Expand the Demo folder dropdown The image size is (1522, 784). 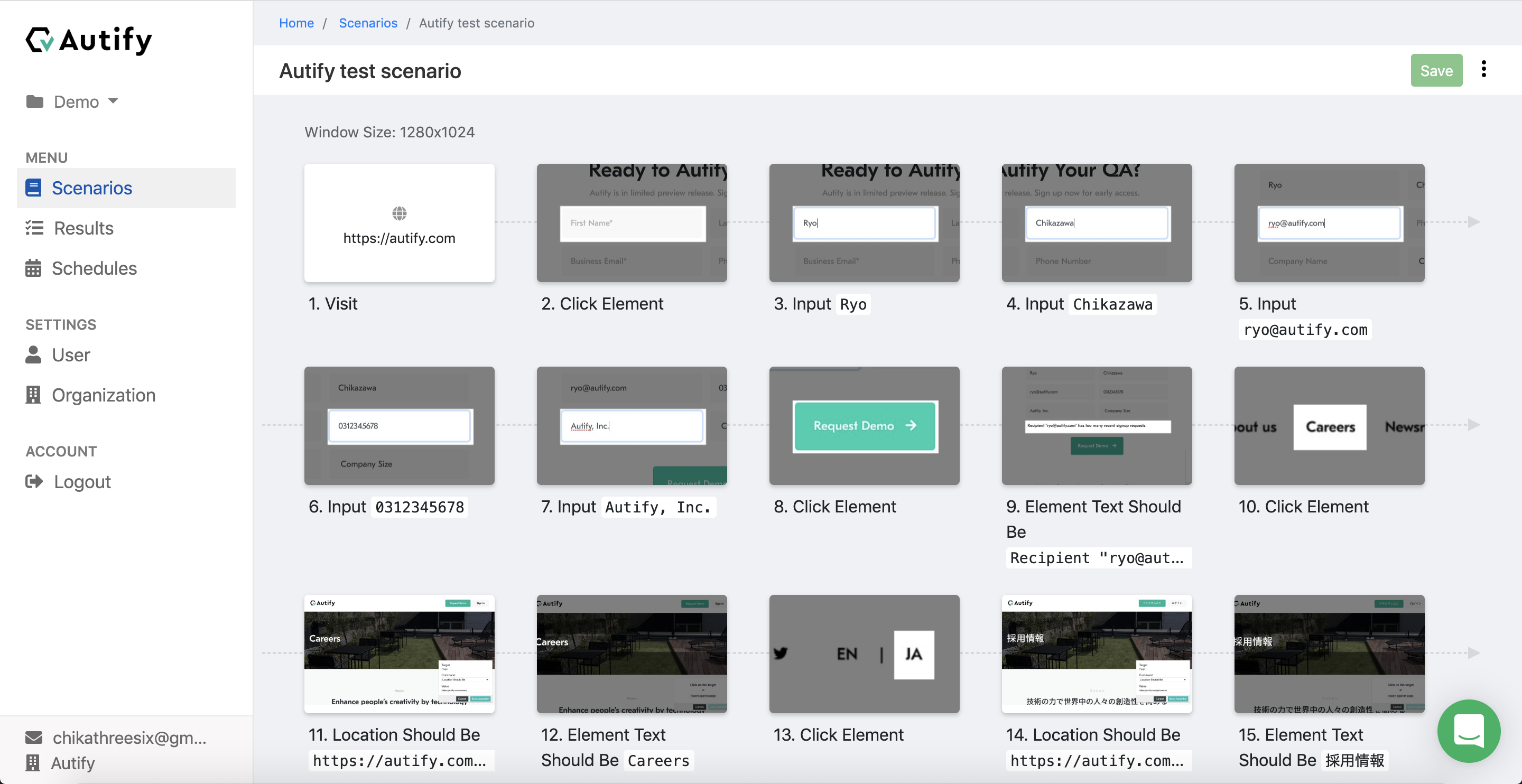[x=114, y=101]
